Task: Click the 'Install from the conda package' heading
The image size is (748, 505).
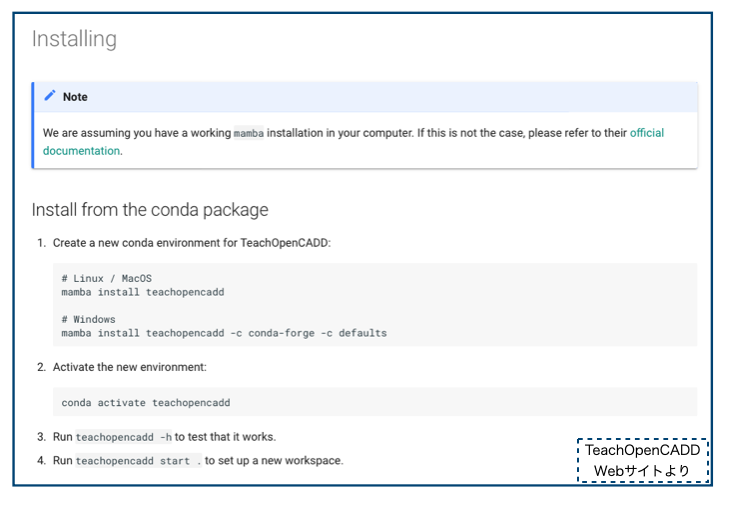Action: tap(150, 210)
